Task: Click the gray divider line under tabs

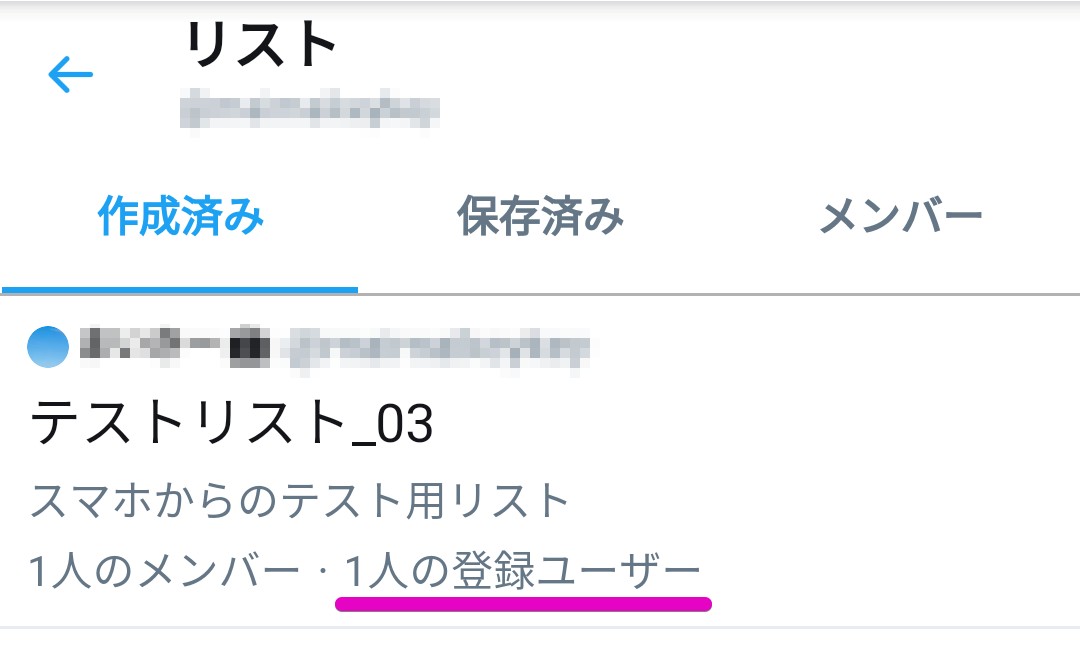Action: click(719, 294)
